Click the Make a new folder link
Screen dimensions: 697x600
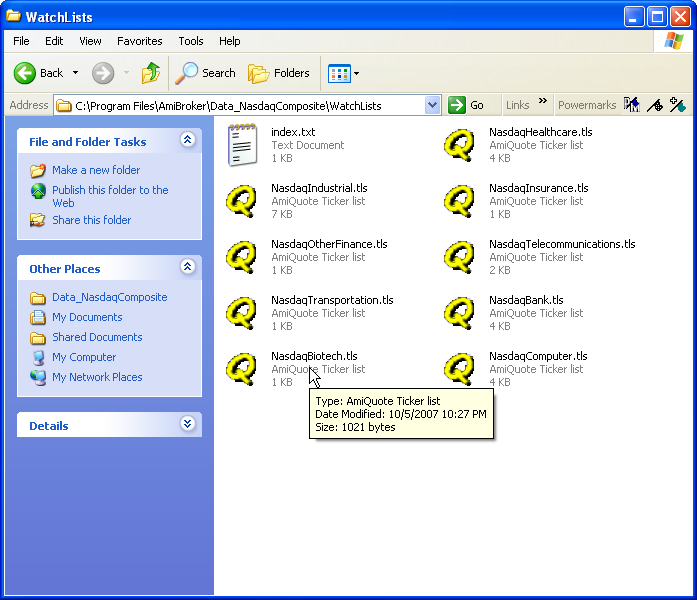[96, 170]
